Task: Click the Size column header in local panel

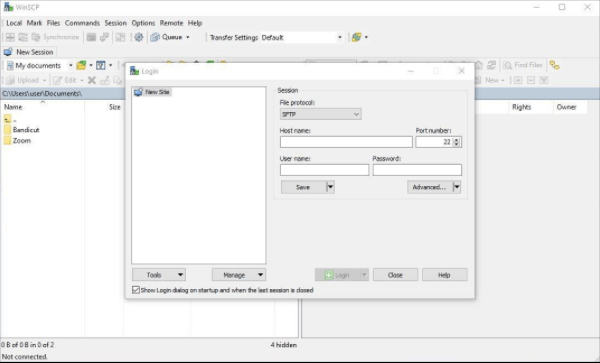Action: pos(104,107)
